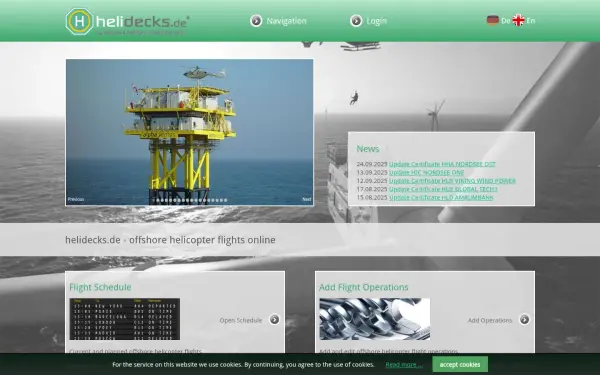Open the Navigation menu label
Screen dimensions: 600x375
286,21
